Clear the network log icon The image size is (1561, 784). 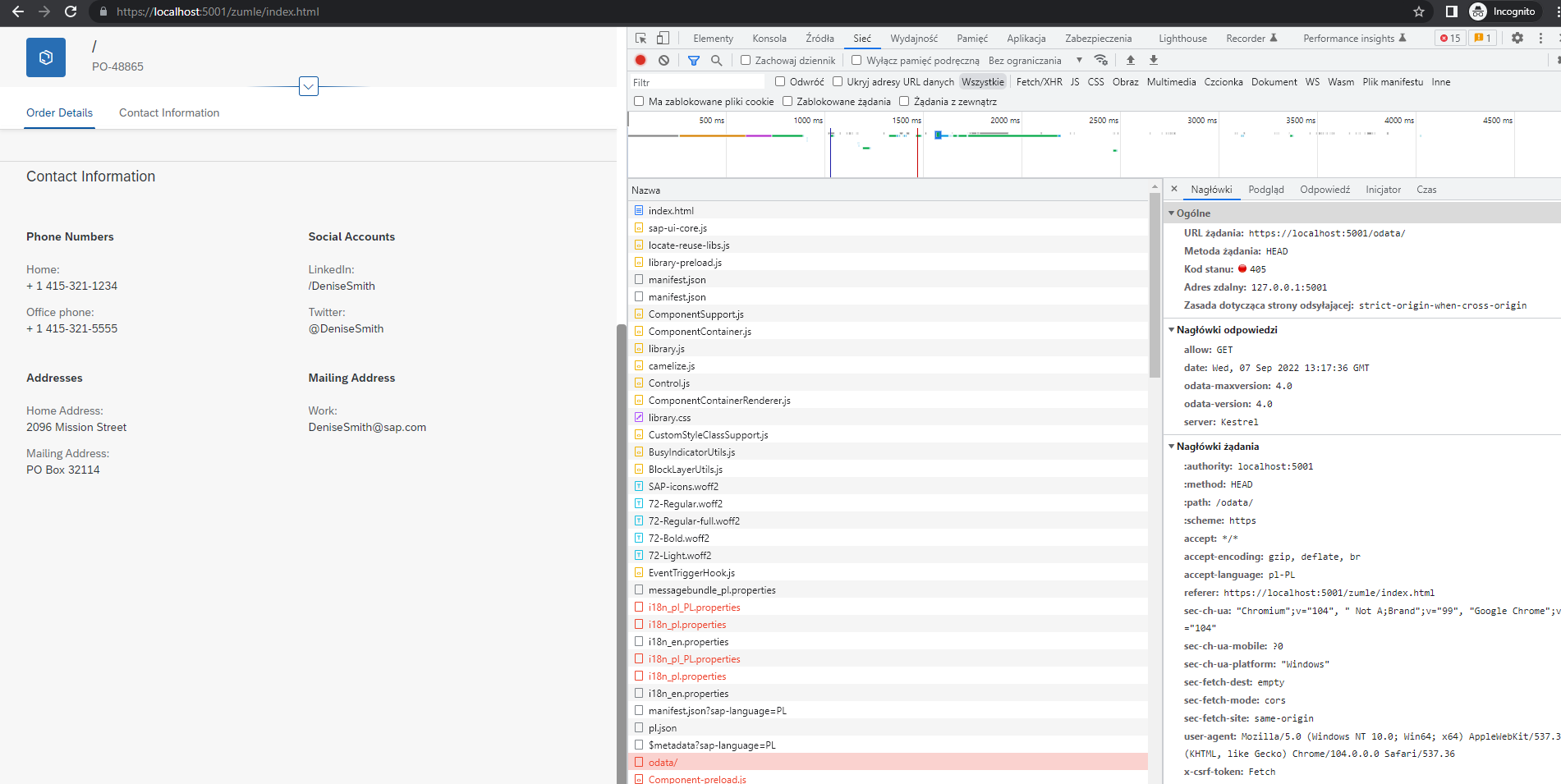pos(663,60)
